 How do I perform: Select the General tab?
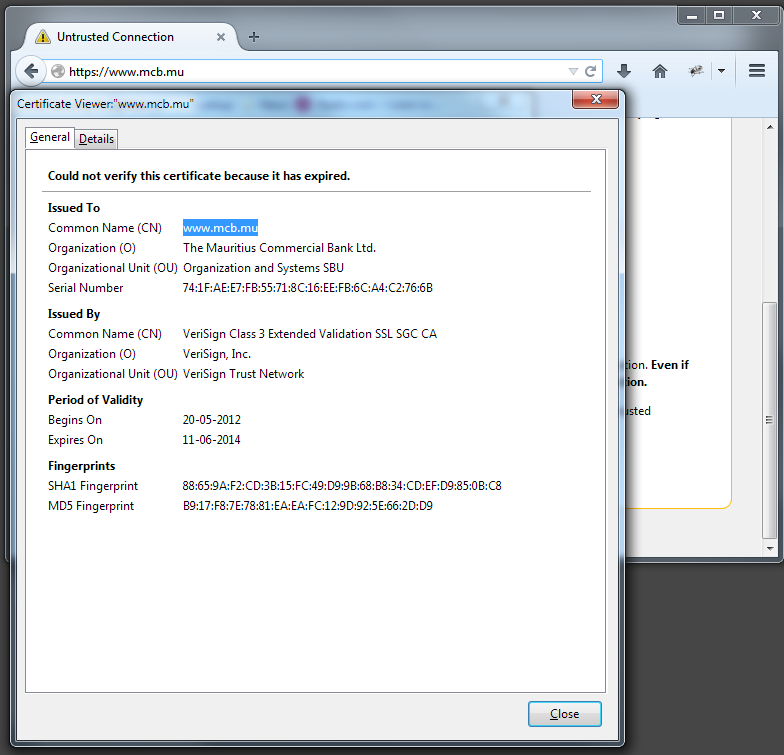click(x=50, y=138)
